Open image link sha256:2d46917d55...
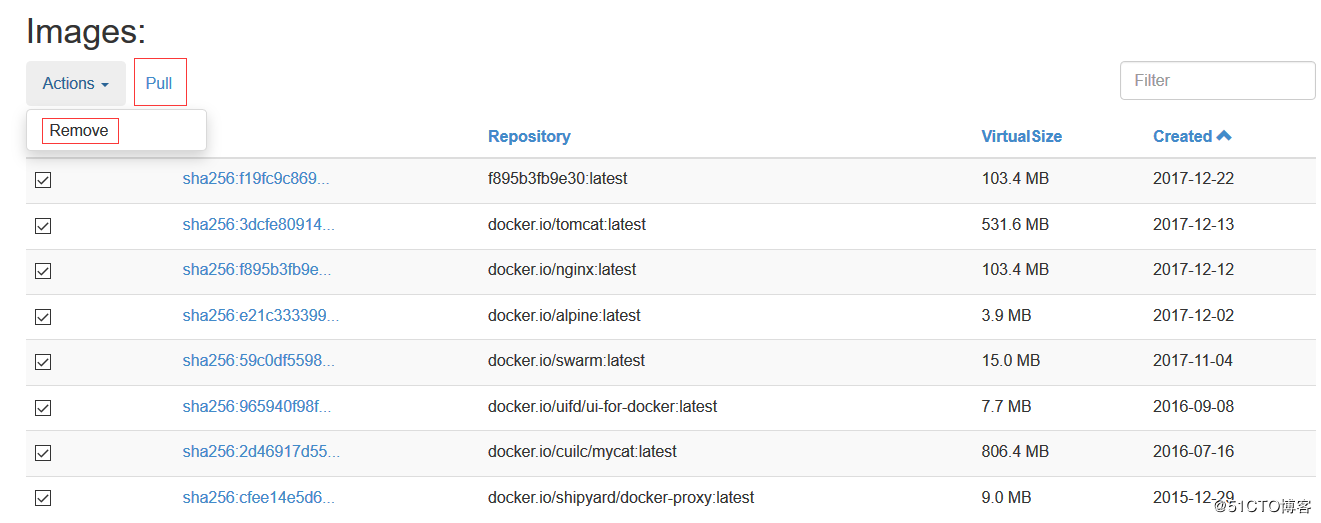1321x523 pixels. (x=260, y=452)
